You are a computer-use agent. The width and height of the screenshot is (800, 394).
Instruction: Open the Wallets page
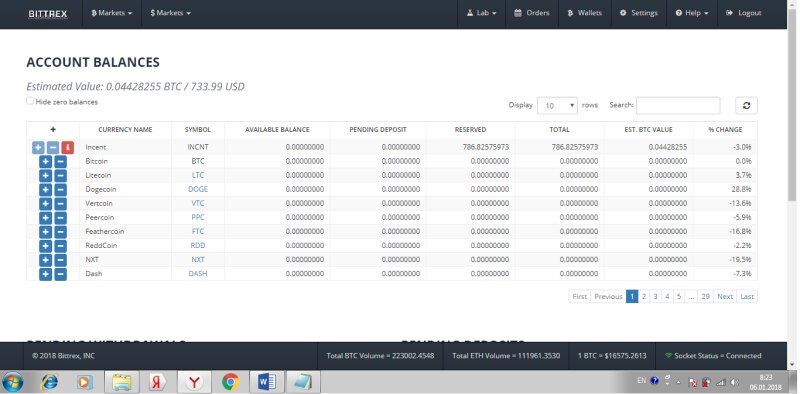click(585, 13)
